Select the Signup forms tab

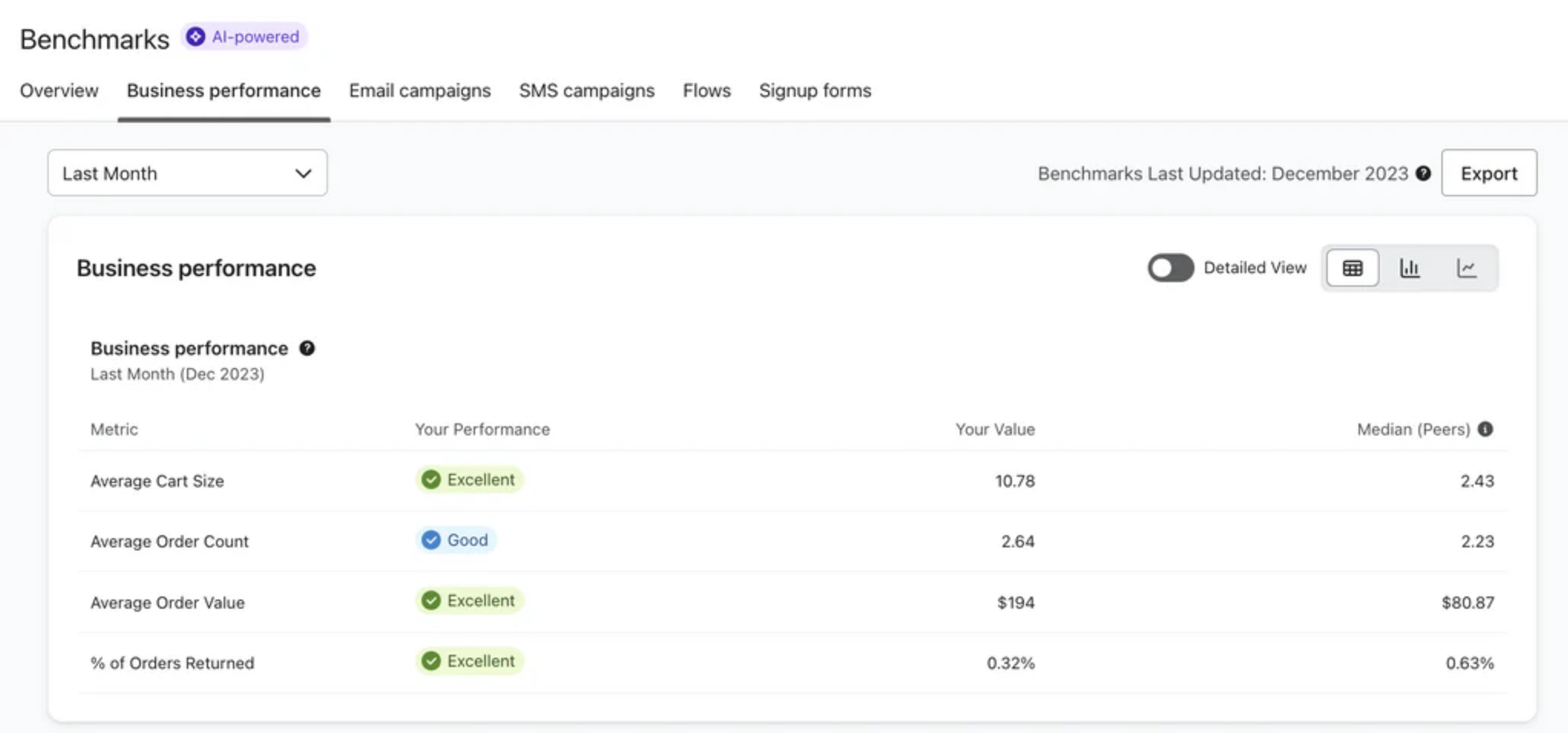[x=815, y=91]
